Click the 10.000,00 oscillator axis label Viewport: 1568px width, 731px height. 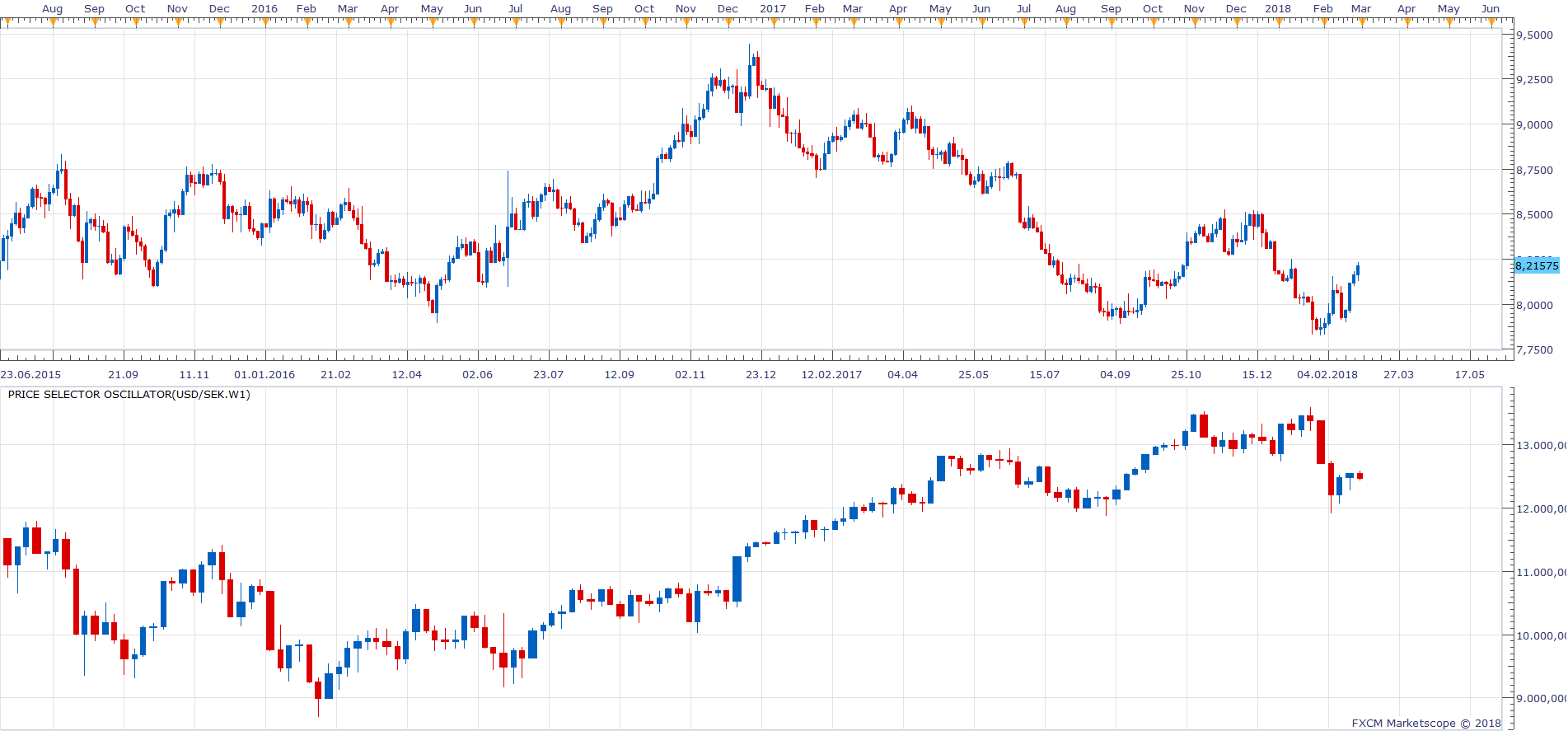click(1542, 636)
